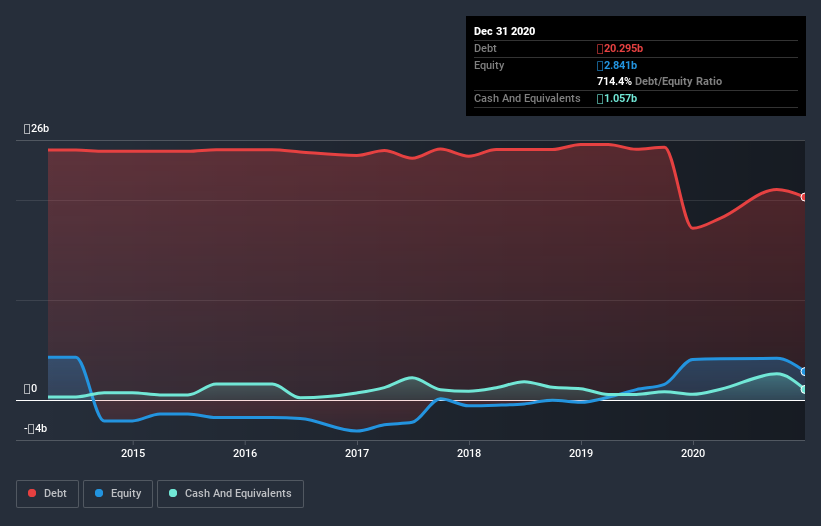The height and width of the screenshot is (526, 821).
Task: Toggle the Equity legend button
Action: tap(118, 494)
